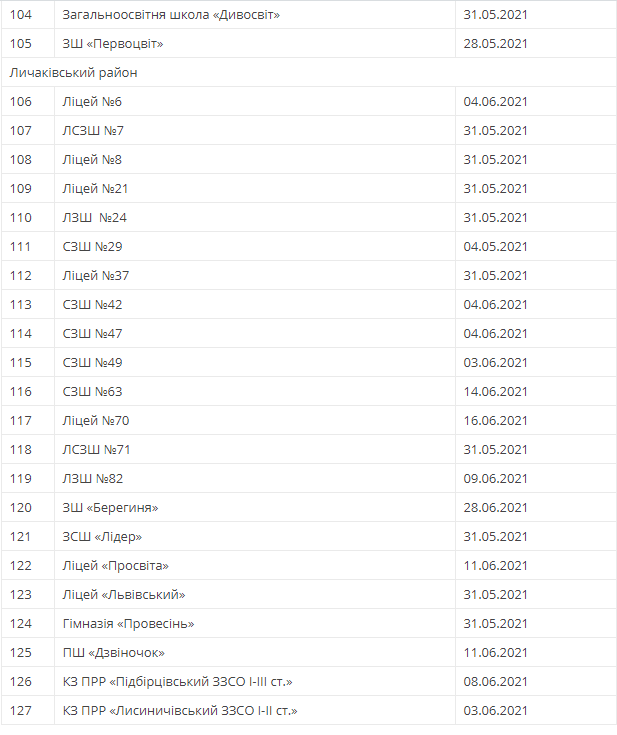Select the ЗШ «Первоцвіт» entry
Viewport: 617px width, 735px height.
112,44
